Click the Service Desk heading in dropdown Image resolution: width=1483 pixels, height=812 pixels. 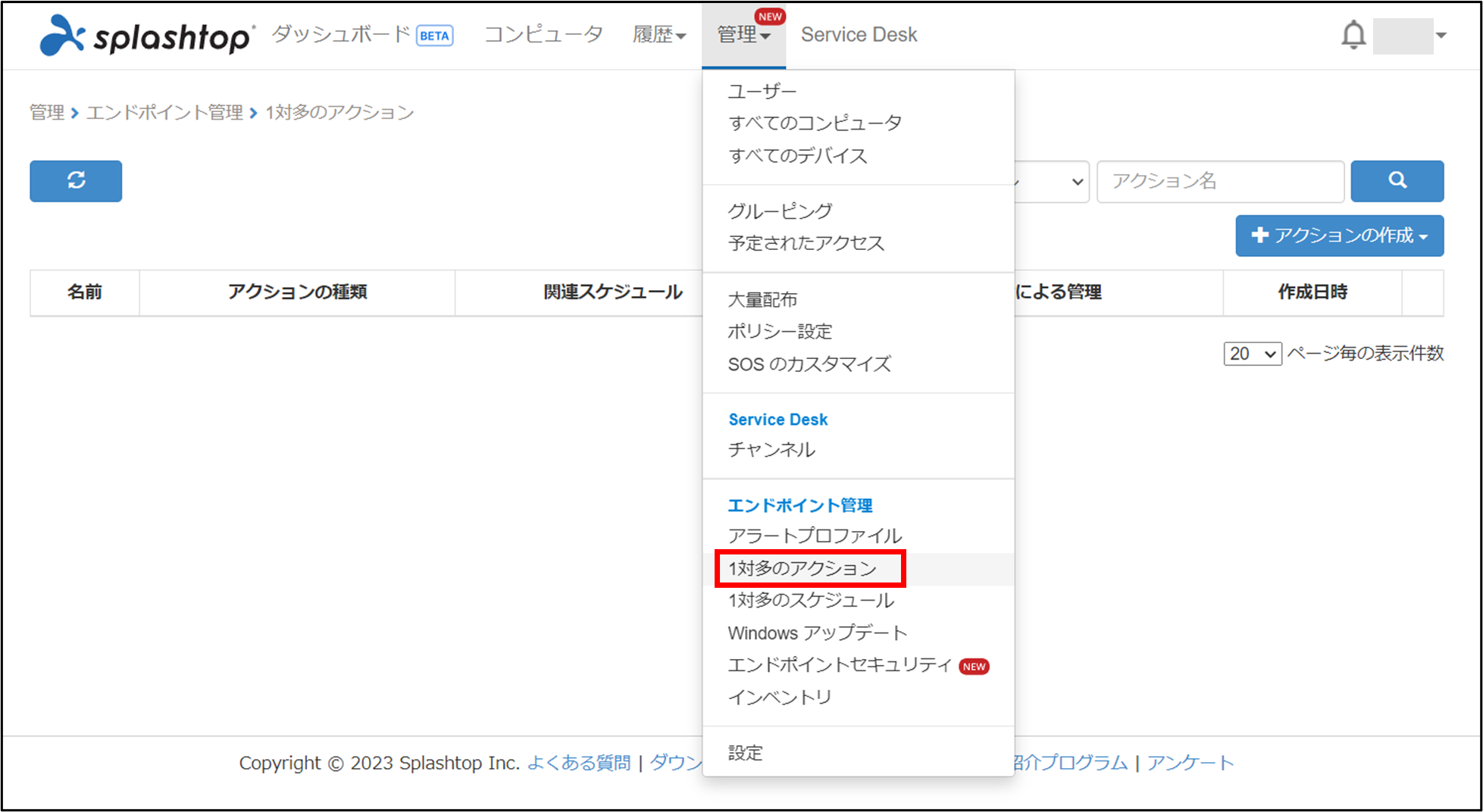(x=777, y=420)
